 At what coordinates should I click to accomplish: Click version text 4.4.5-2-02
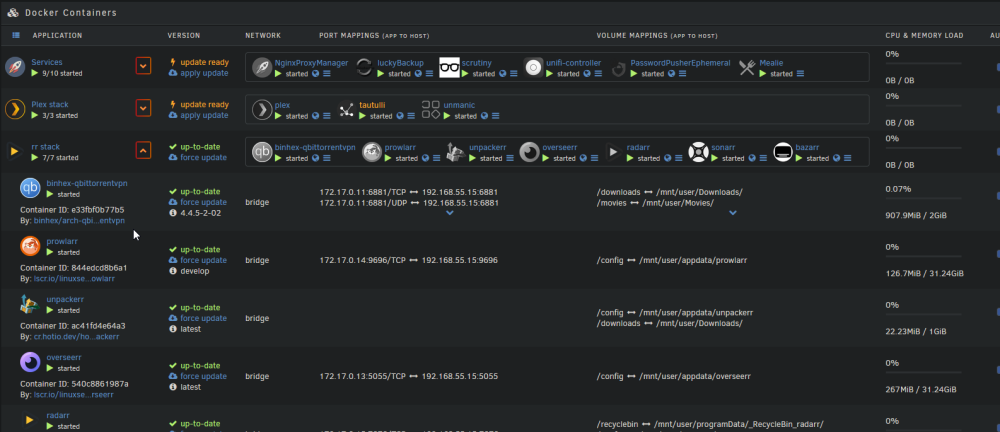[x=200, y=213]
